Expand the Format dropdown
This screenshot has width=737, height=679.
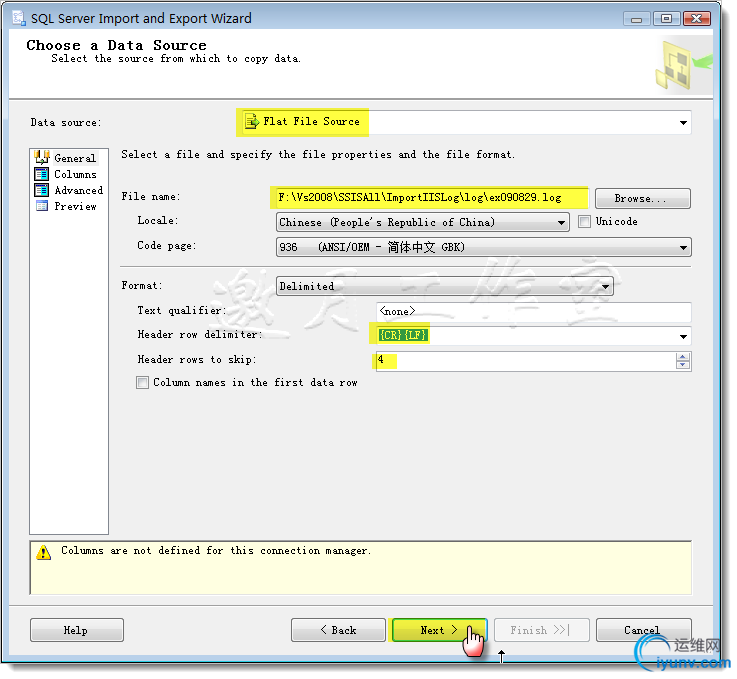click(x=605, y=287)
